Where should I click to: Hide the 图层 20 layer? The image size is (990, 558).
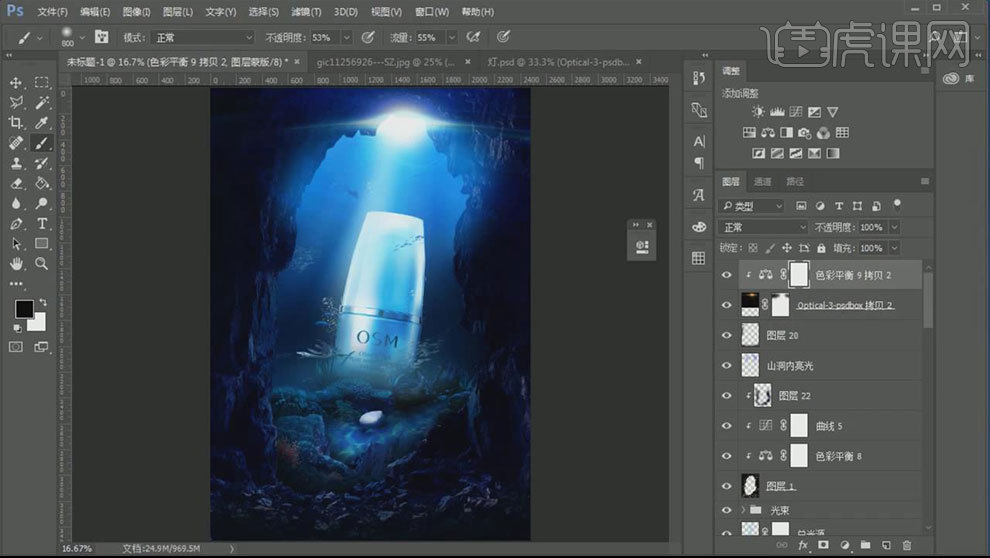[x=727, y=336]
